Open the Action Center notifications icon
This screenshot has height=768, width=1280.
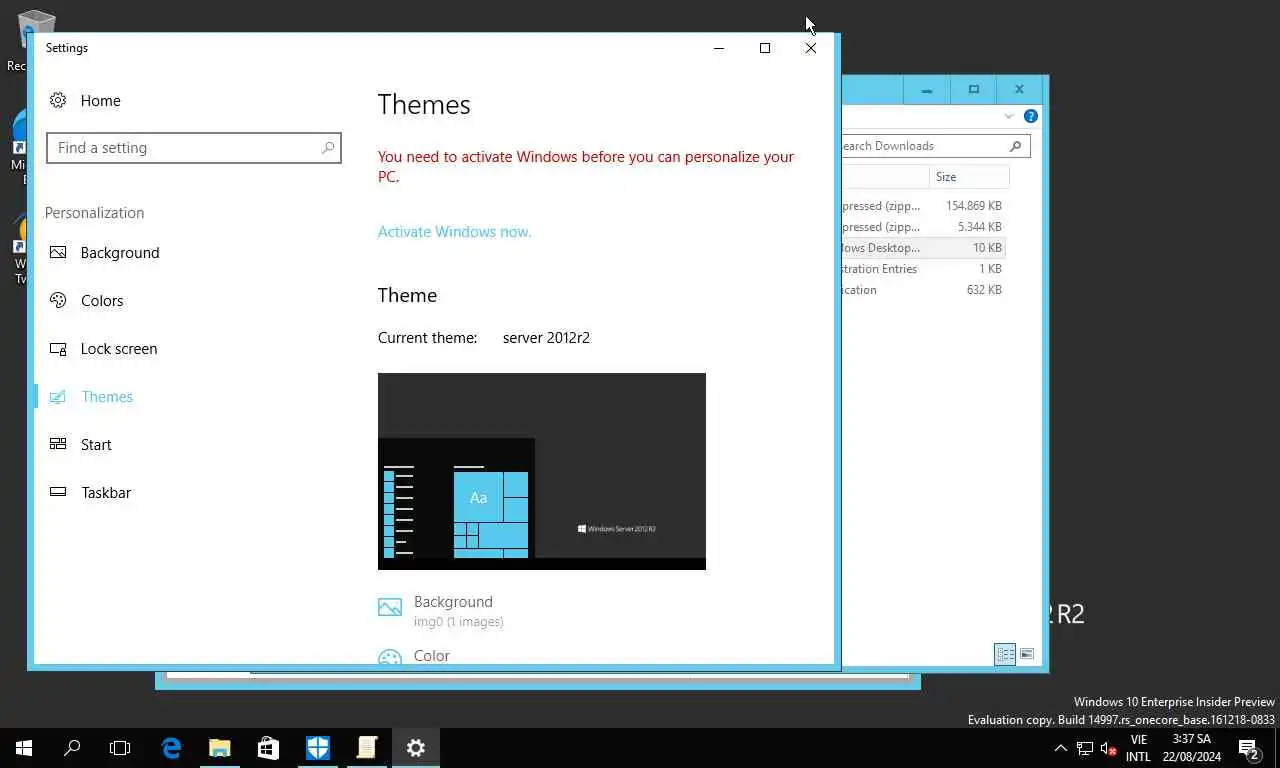1249,748
